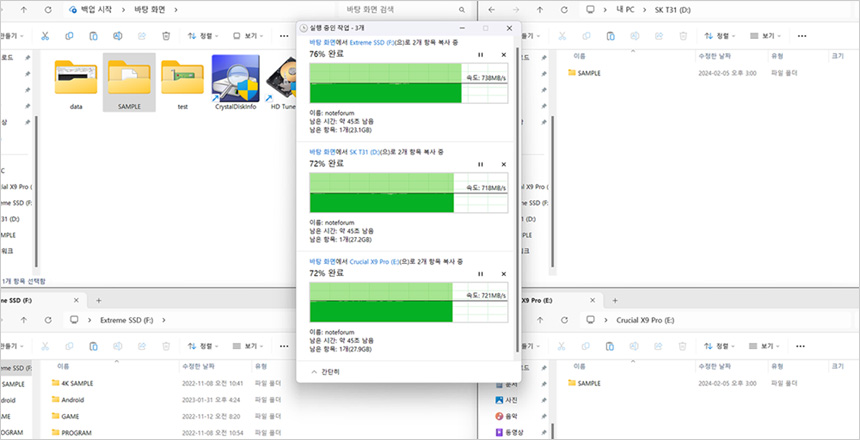Open more options (…) in 바탕 화면 window
860x440 pixels.
(x=284, y=36)
